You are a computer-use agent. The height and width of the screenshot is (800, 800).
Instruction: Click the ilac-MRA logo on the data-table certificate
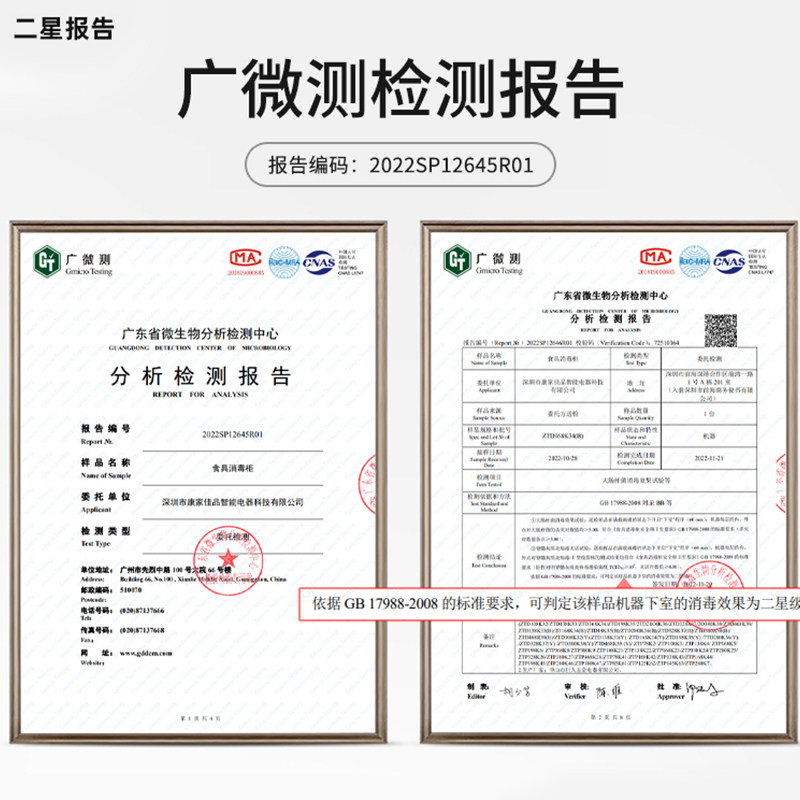pos(694,261)
